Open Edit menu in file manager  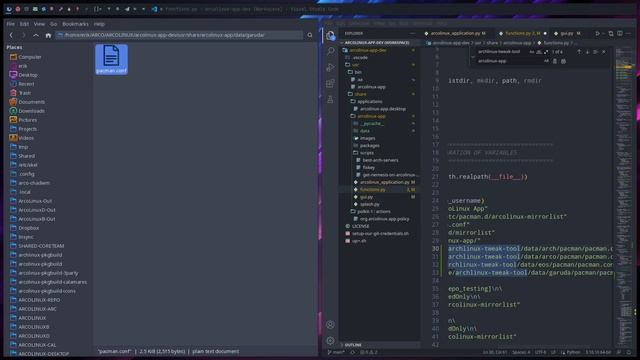[24, 24]
